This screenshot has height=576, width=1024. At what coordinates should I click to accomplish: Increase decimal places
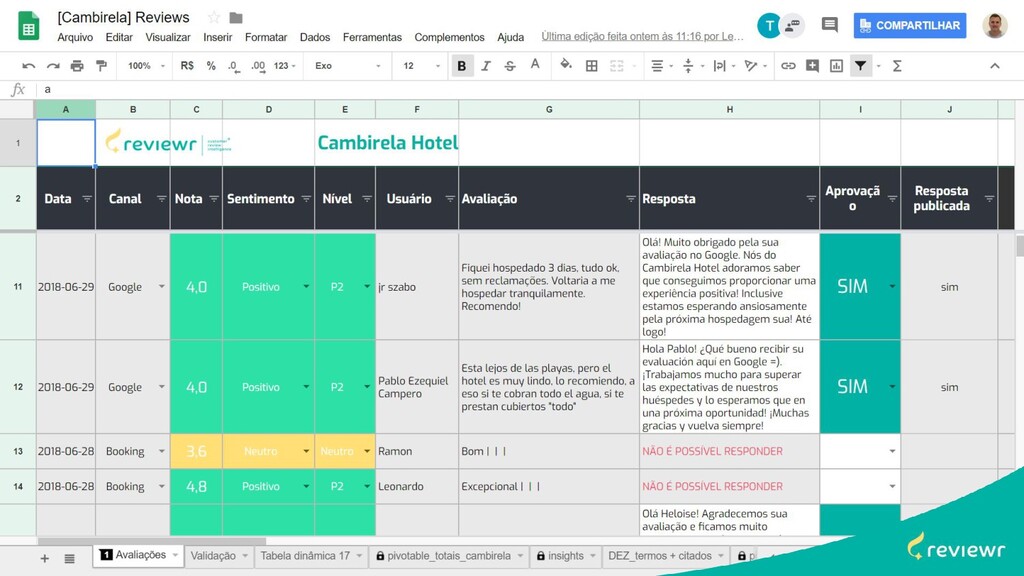(x=259, y=66)
